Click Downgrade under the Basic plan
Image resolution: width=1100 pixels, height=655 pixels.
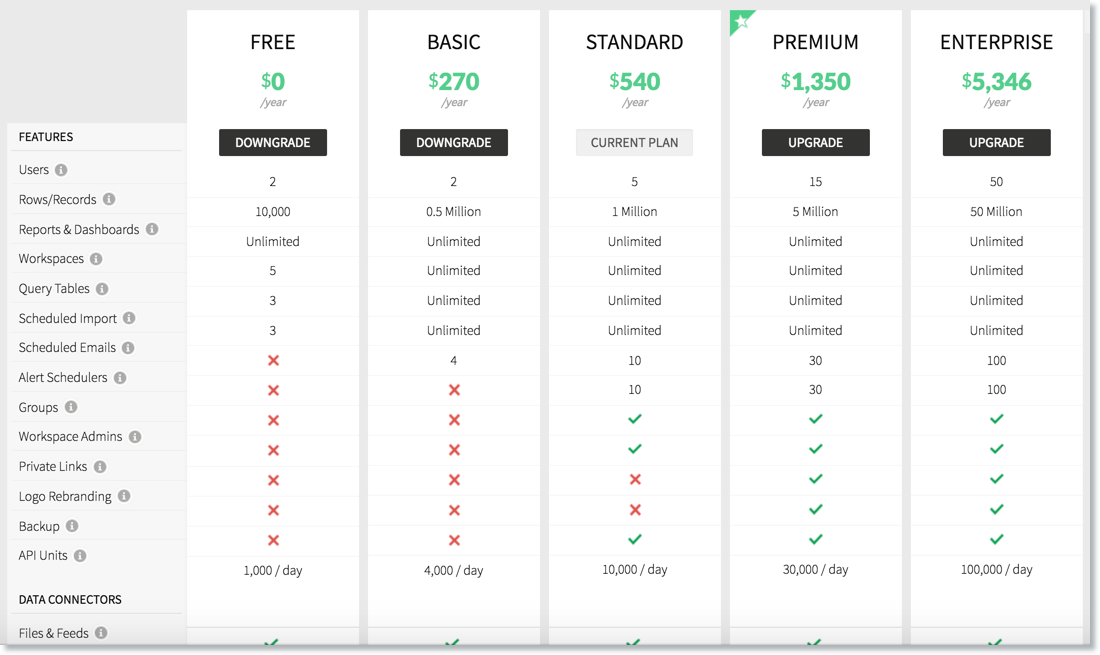point(454,143)
